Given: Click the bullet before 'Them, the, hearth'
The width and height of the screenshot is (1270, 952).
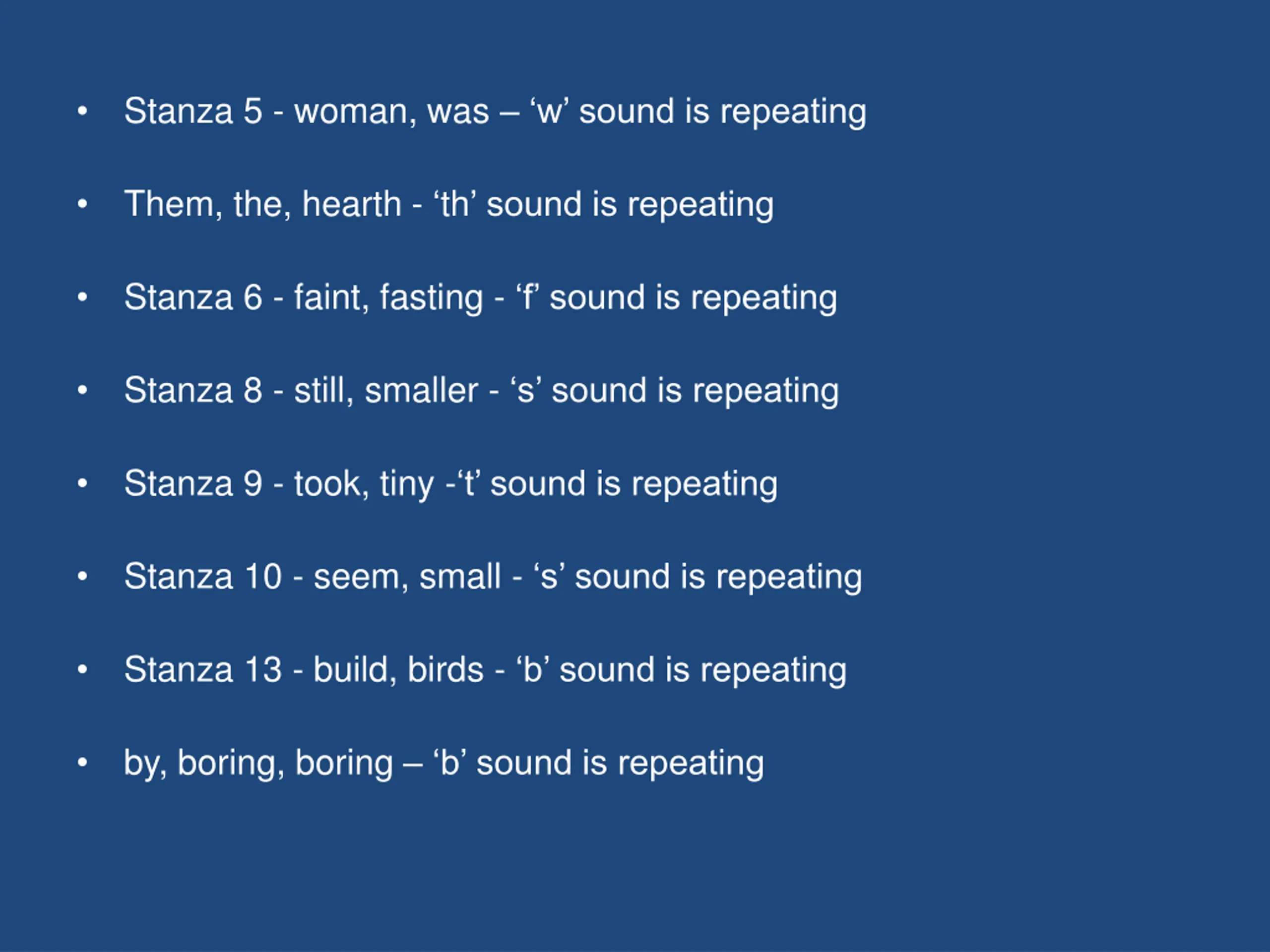Looking at the screenshot, I should [83, 204].
